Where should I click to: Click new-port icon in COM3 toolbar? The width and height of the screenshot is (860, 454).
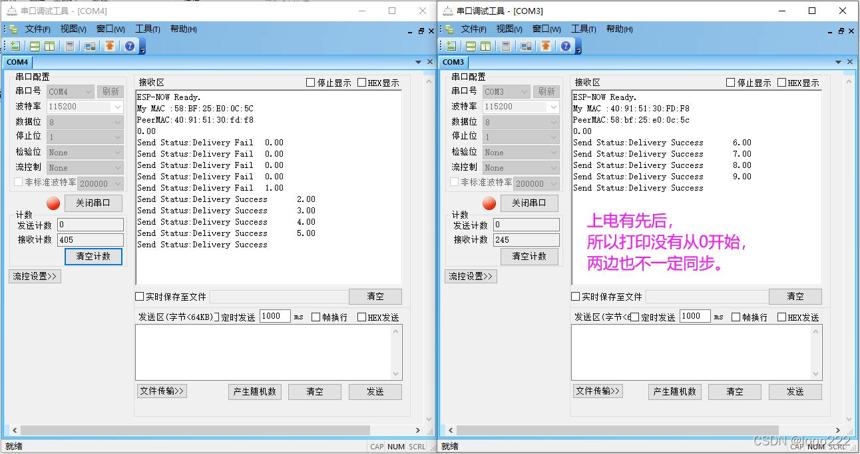[451, 47]
